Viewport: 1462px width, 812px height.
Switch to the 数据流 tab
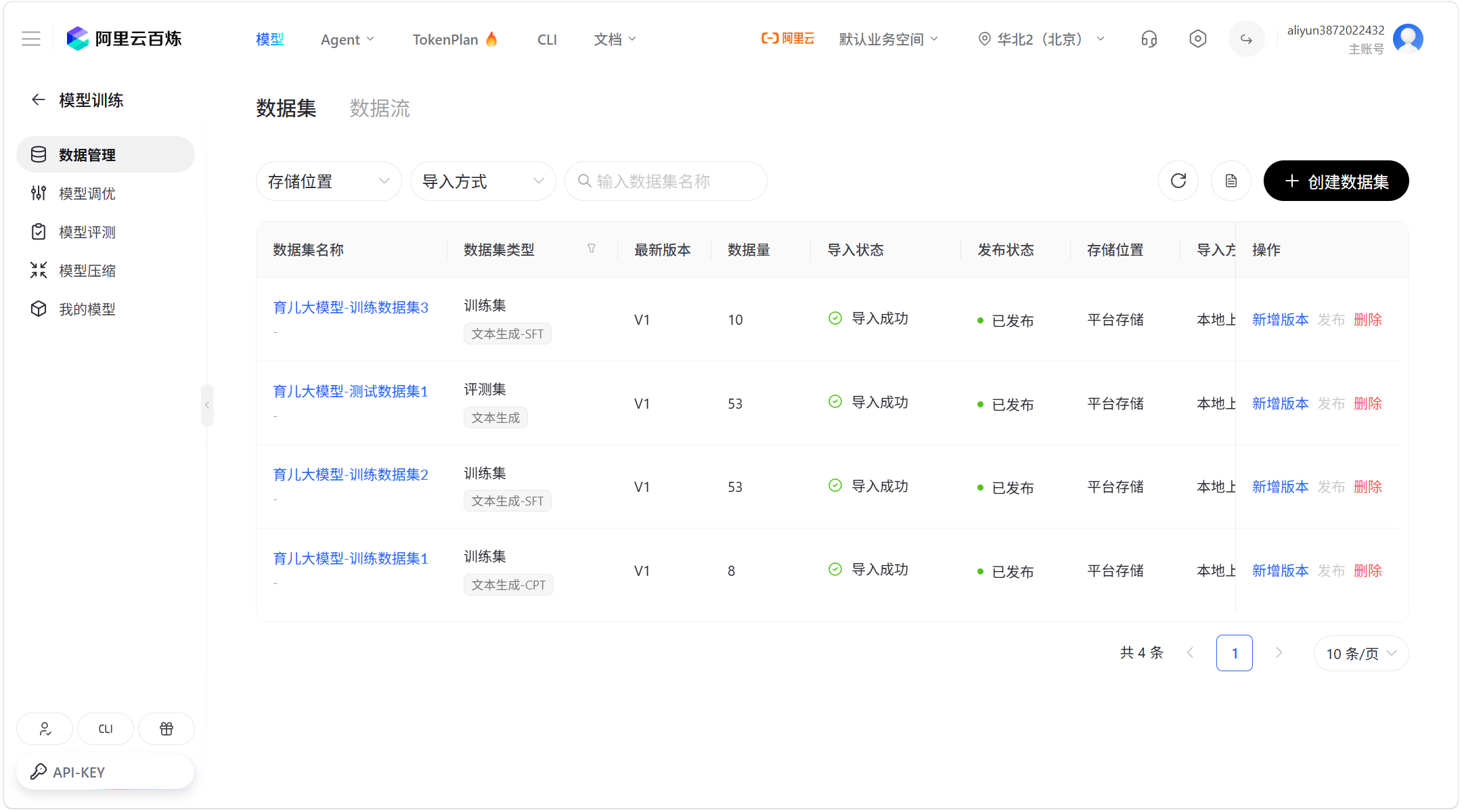pos(380,108)
